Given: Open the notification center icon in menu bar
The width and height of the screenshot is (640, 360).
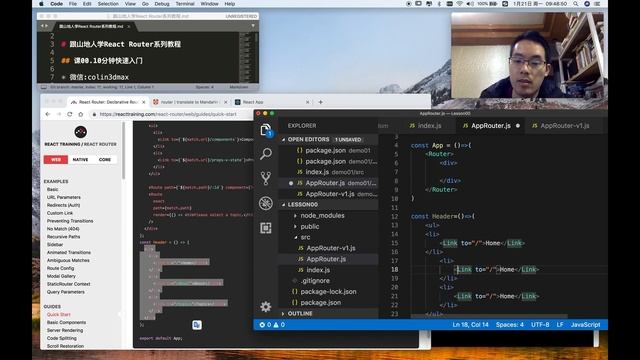Looking at the screenshot, I should coord(598,4).
